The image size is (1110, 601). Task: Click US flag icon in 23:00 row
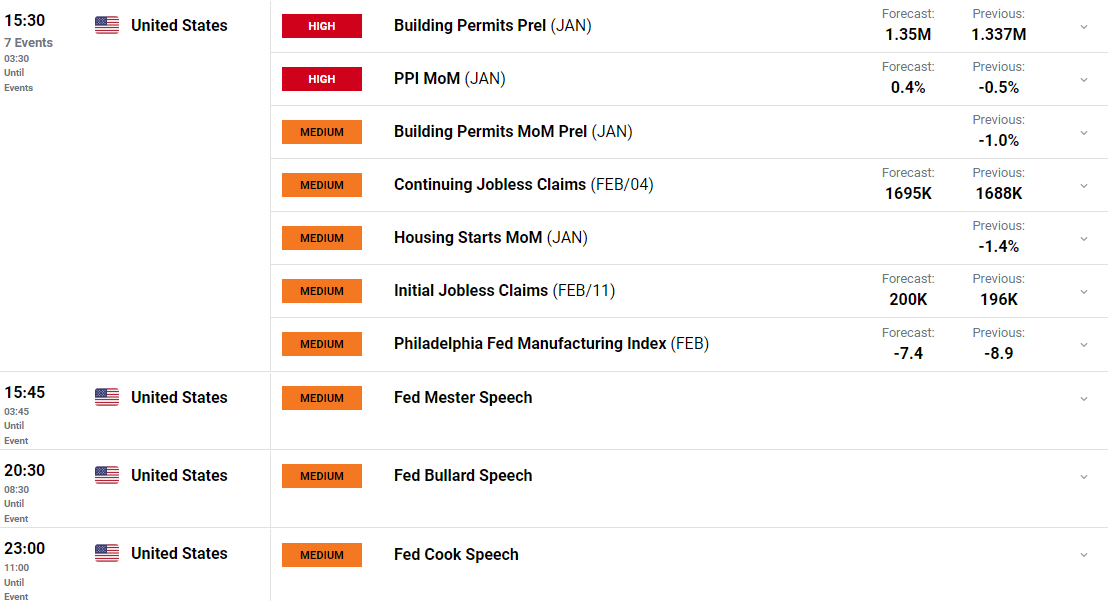pos(107,553)
